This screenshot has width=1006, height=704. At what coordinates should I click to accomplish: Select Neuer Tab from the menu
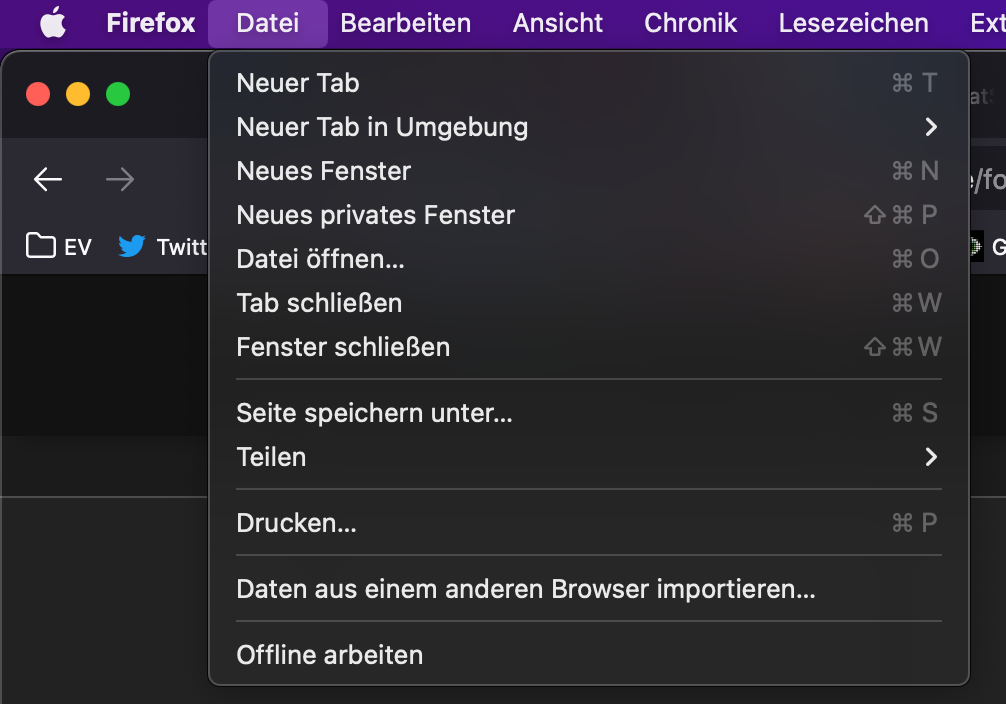point(298,83)
